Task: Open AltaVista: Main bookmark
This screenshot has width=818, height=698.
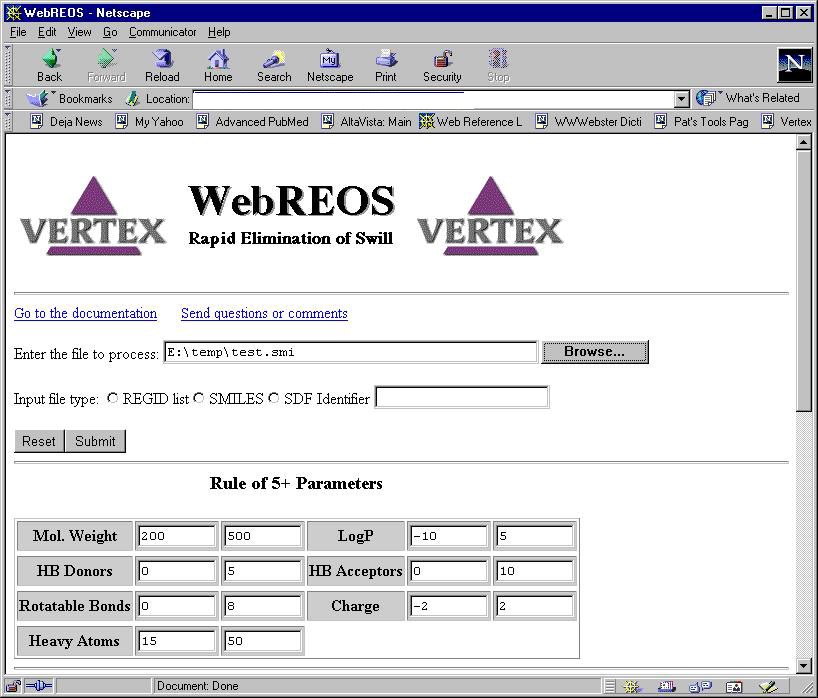Action: [366, 122]
